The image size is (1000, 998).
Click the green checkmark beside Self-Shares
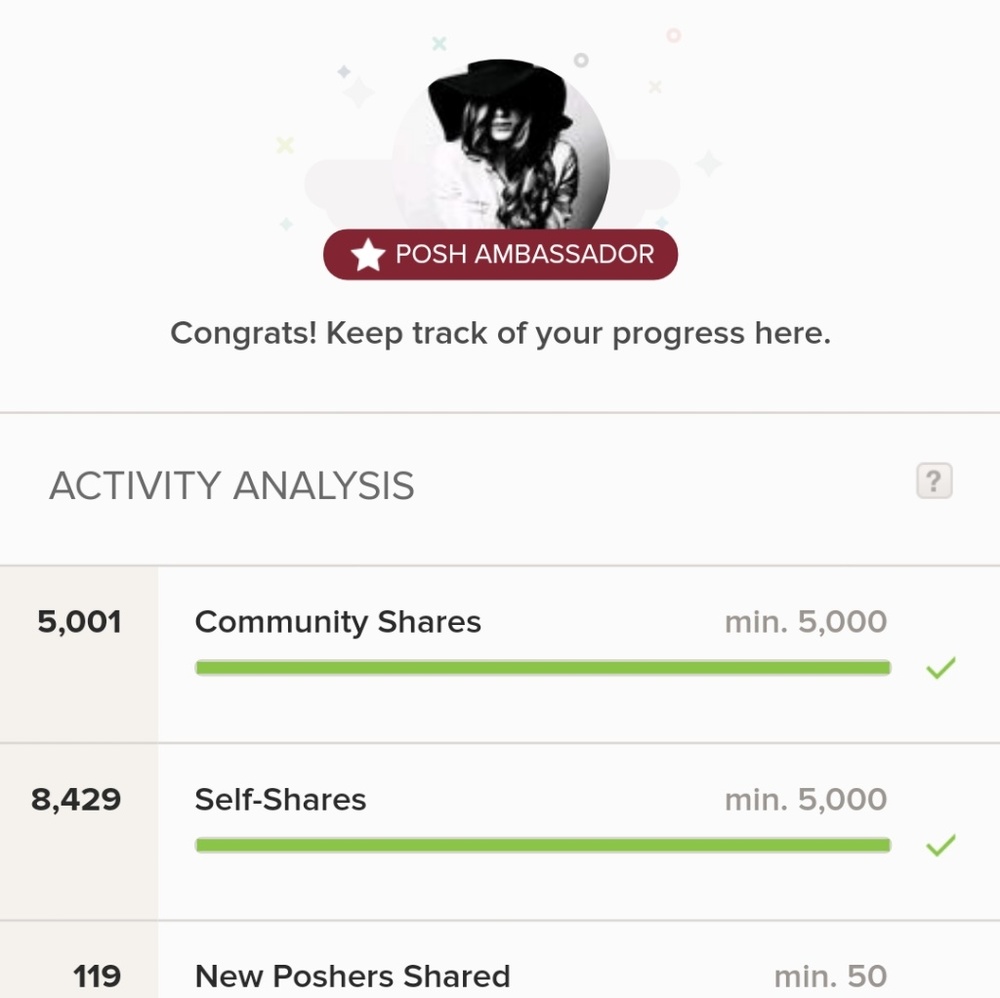940,845
